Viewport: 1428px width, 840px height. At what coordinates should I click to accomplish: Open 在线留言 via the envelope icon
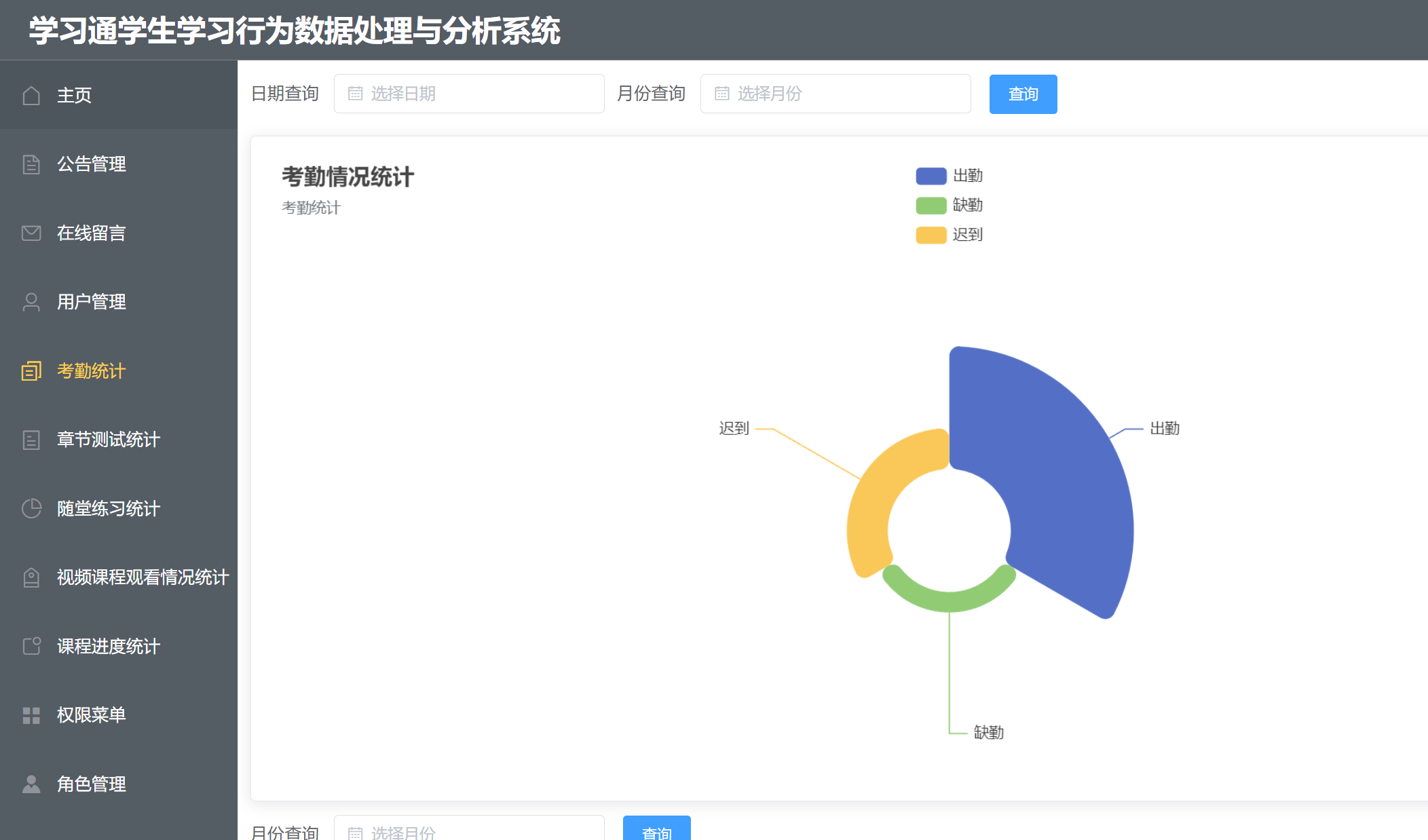click(x=31, y=233)
